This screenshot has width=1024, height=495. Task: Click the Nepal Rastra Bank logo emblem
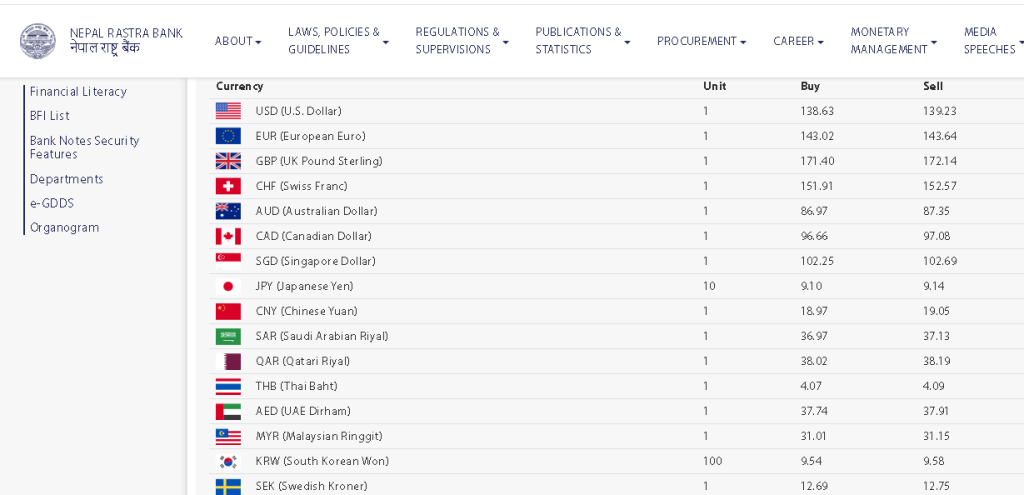[38, 41]
